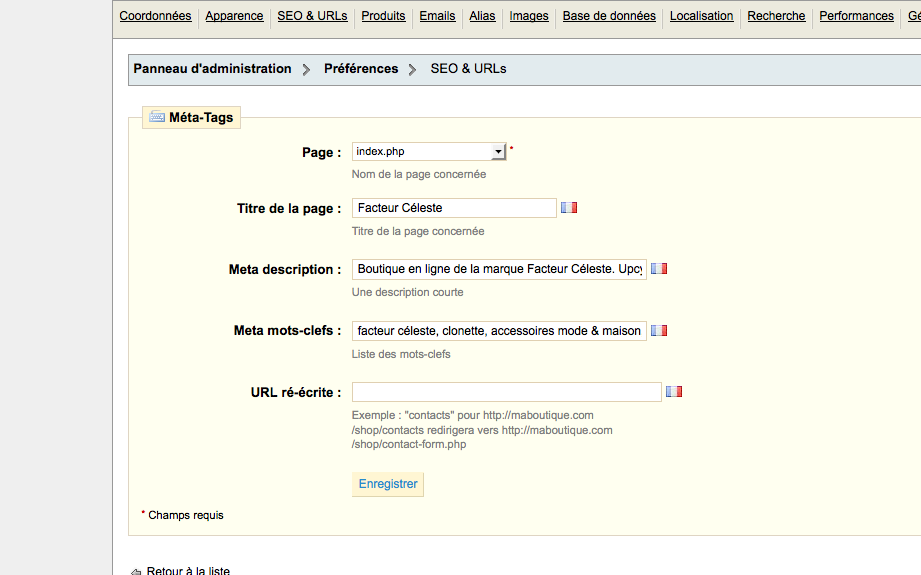921x575 pixels.
Task: Click the back arrow icon near Retour à la liste
Action: (136, 571)
